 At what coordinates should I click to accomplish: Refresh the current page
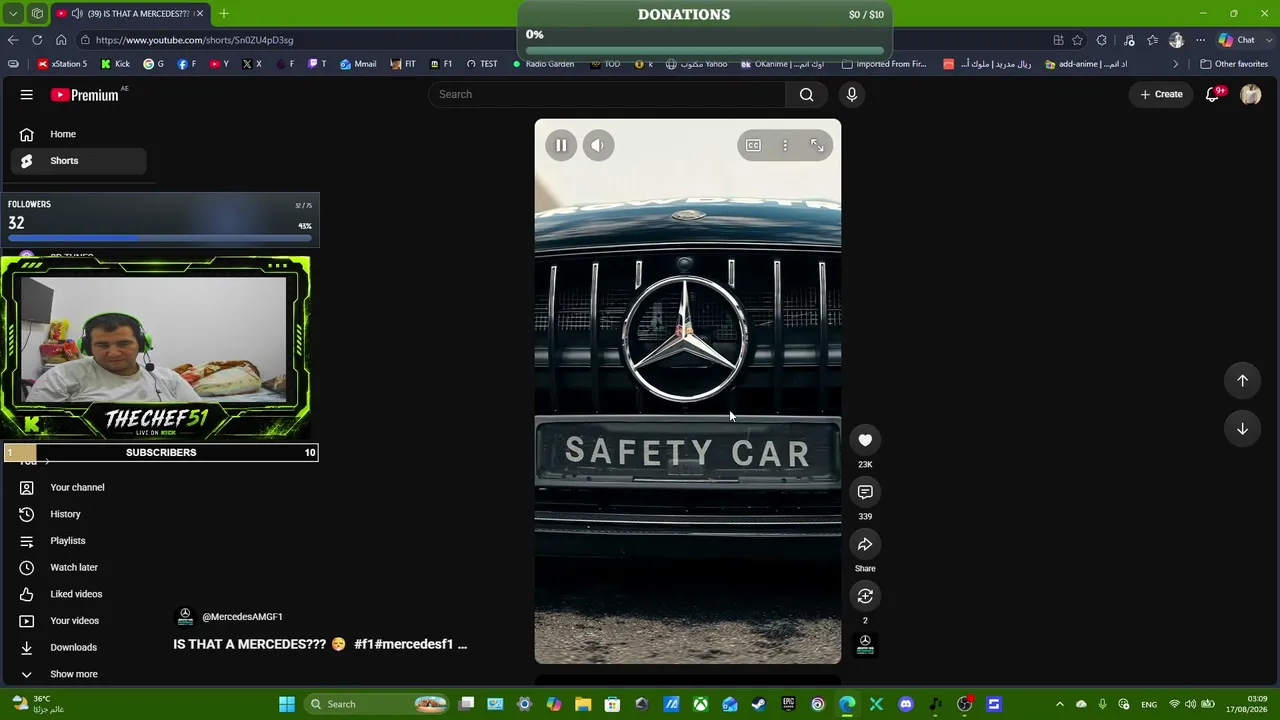[37, 40]
